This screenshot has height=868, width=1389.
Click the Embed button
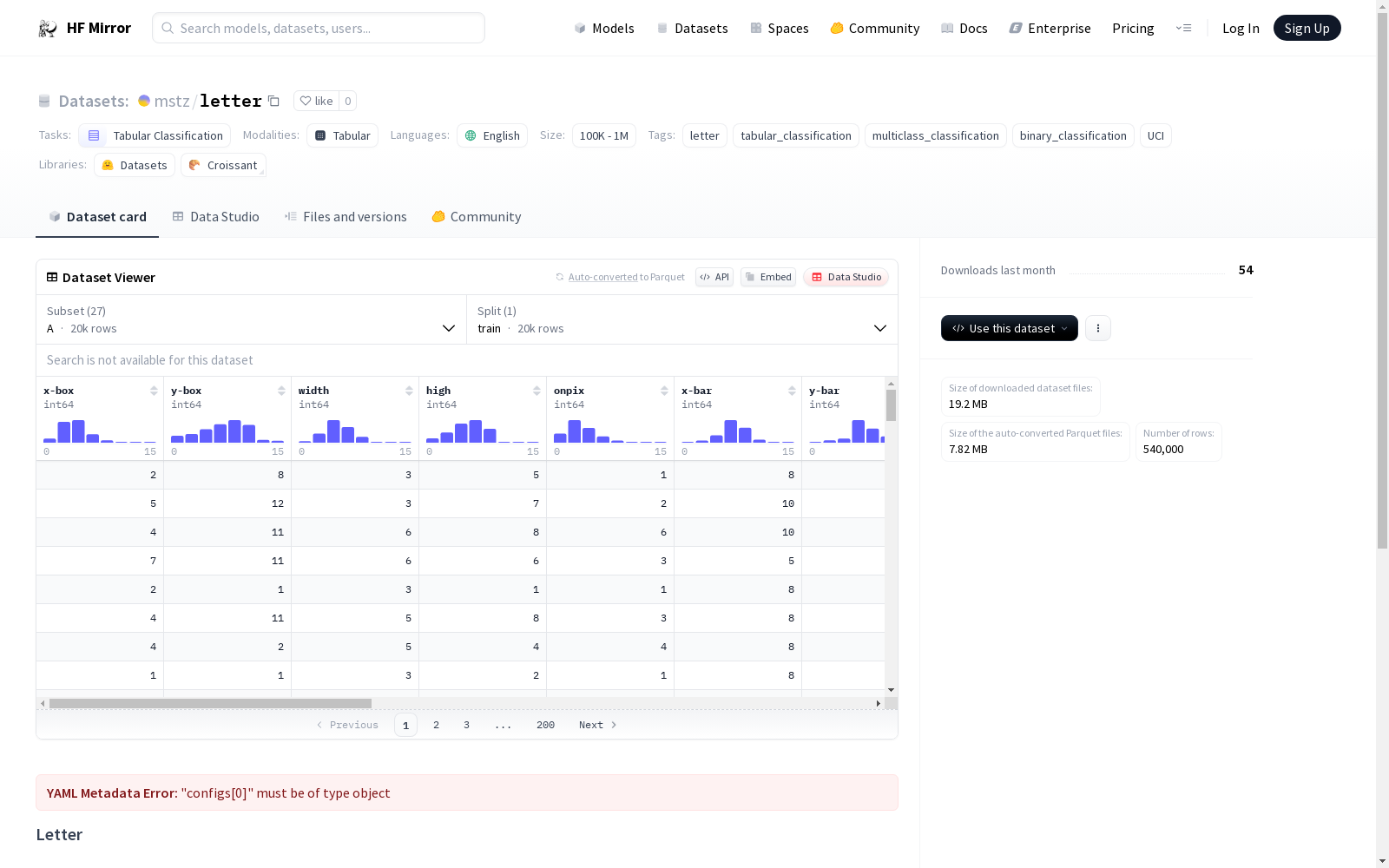click(x=768, y=277)
